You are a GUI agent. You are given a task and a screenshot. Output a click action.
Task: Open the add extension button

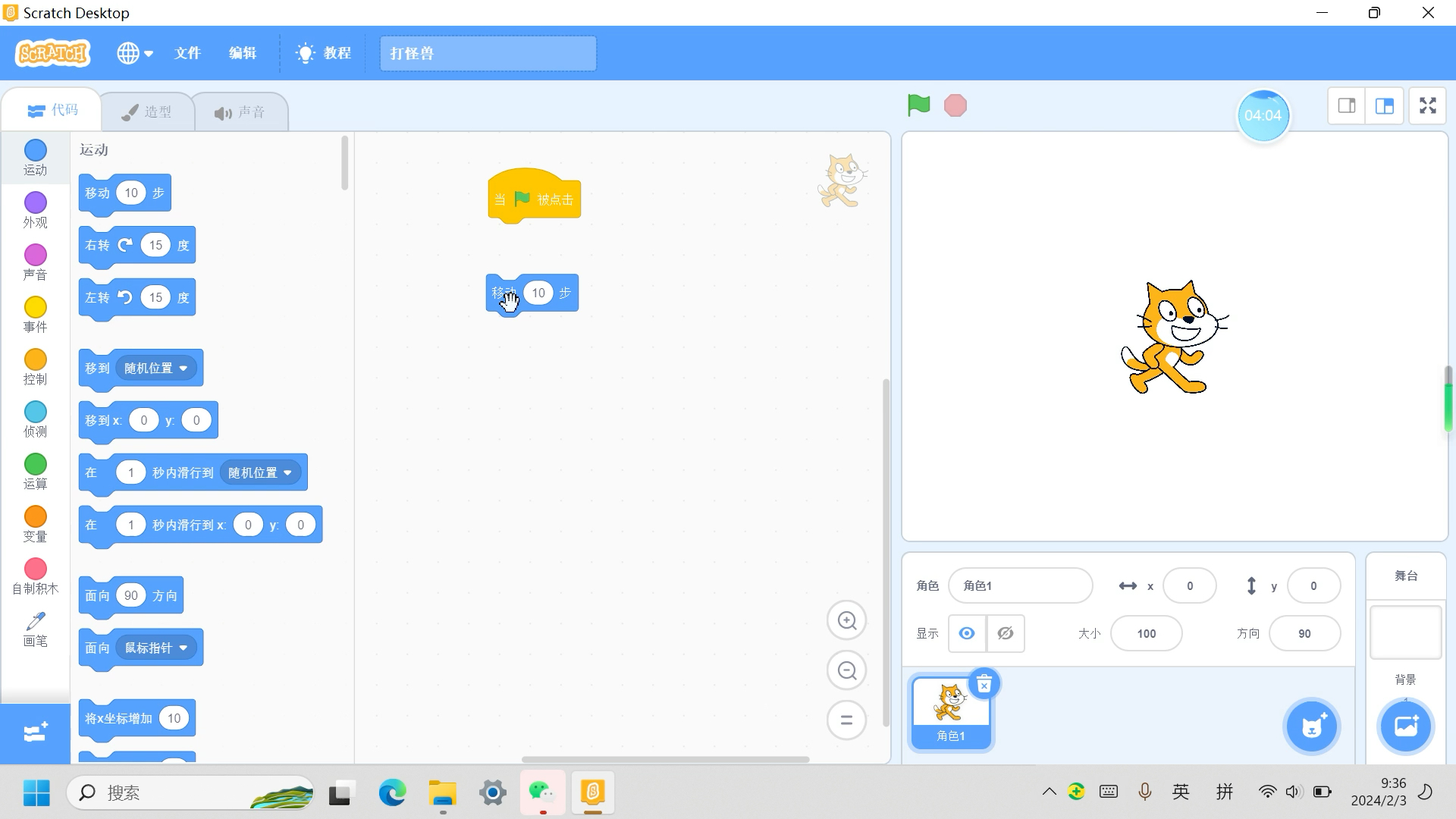click(36, 733)
